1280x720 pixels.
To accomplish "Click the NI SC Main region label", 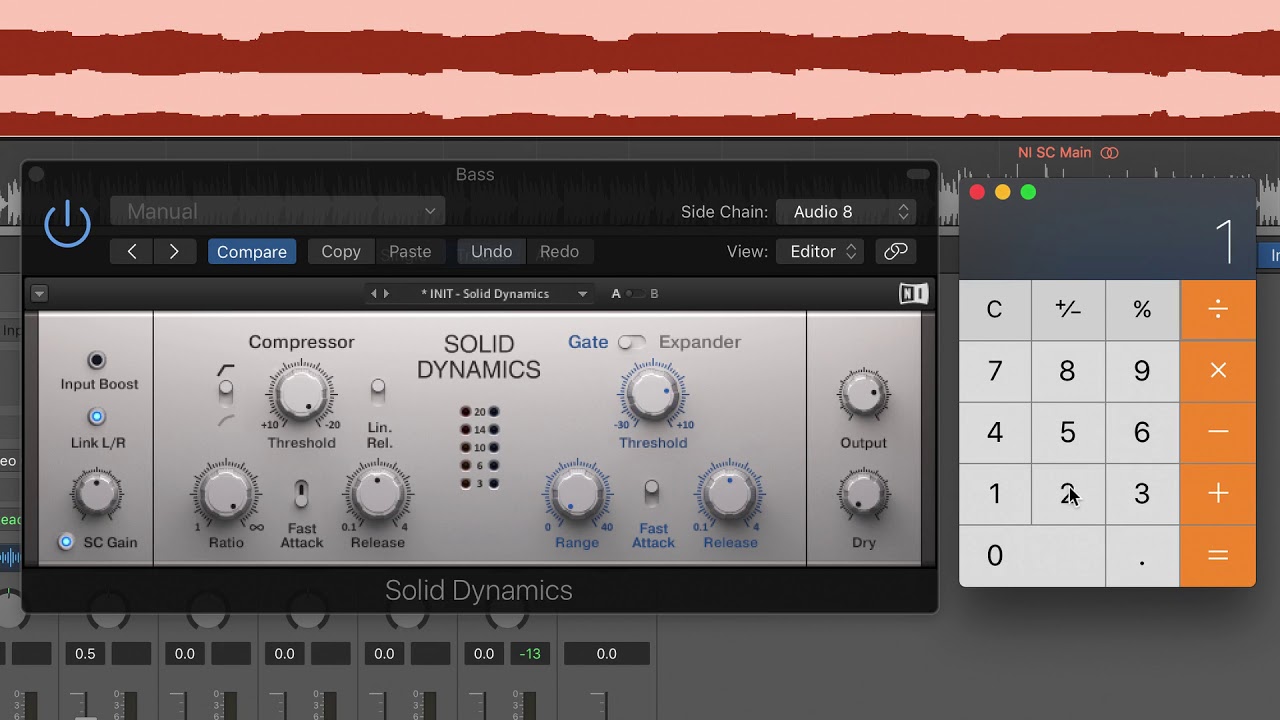I will pos(1054,153).
